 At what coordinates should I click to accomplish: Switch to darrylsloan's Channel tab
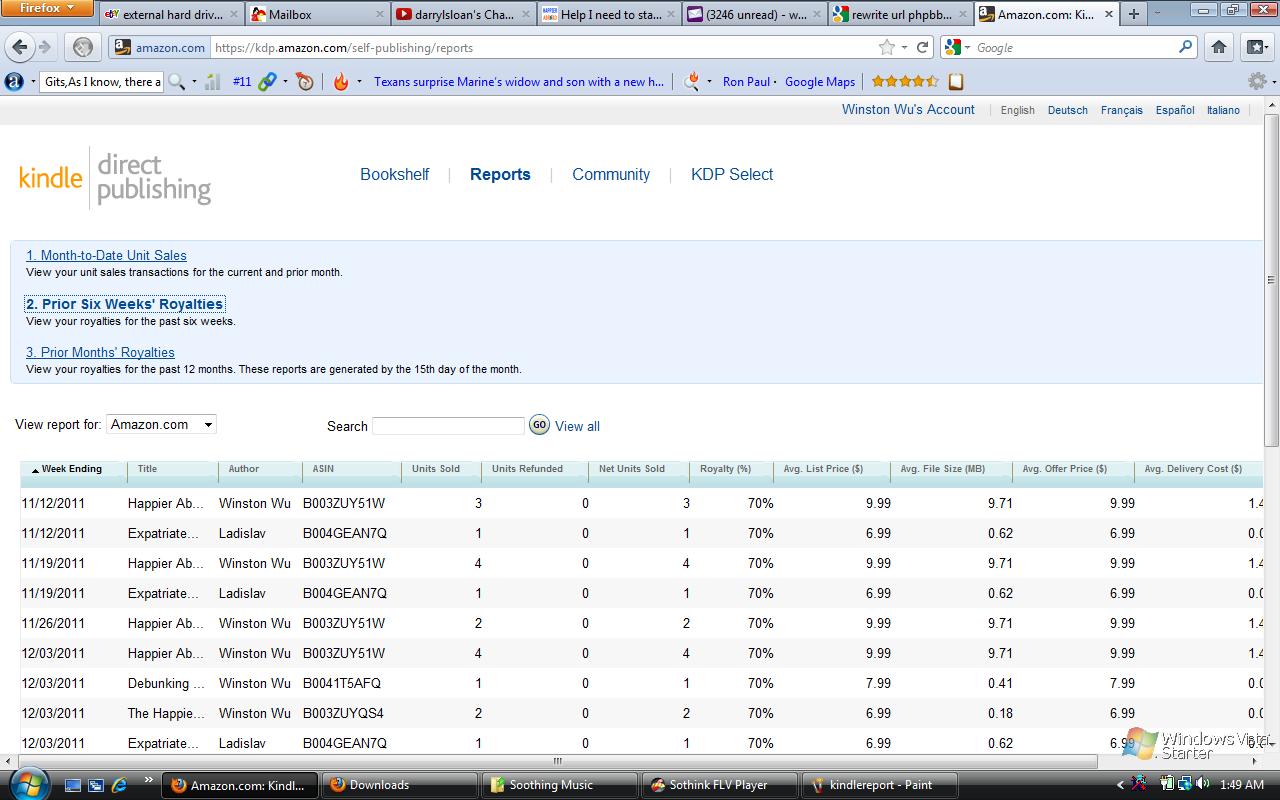(461, 14)
